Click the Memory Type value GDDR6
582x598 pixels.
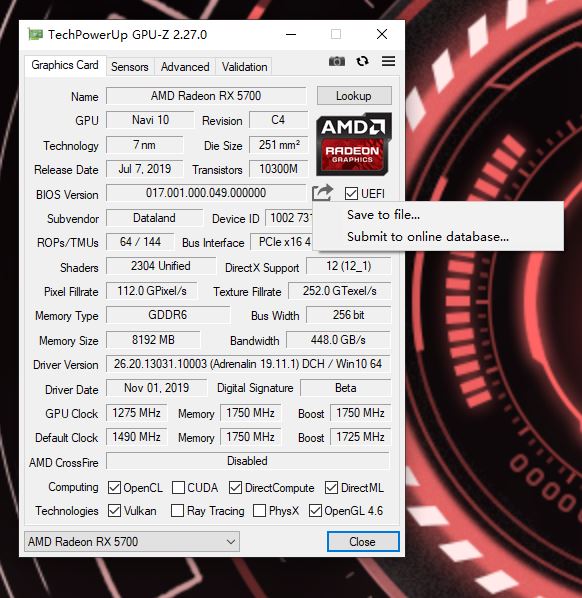pos(168,315)
